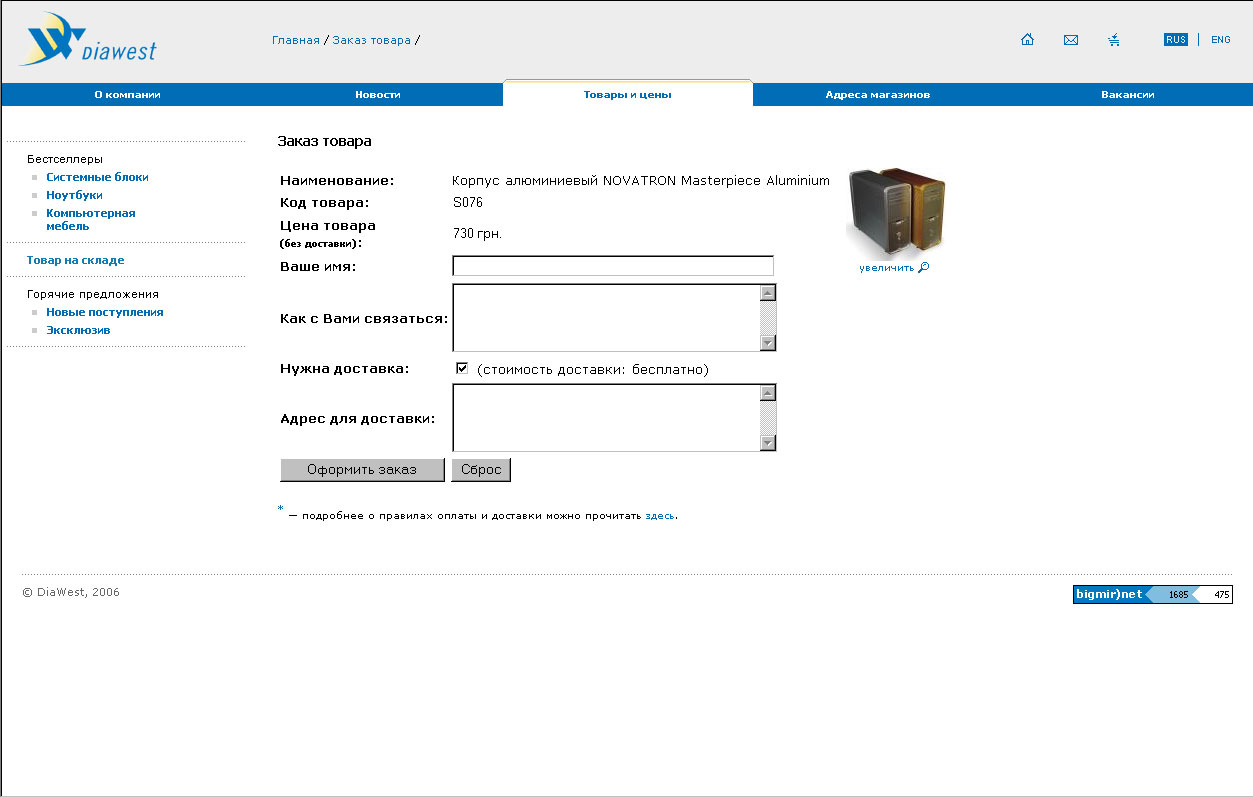The image size is (1253, 797).
Task: Click into the Как с Вами связаться textarea
Action: coord(606,318)
